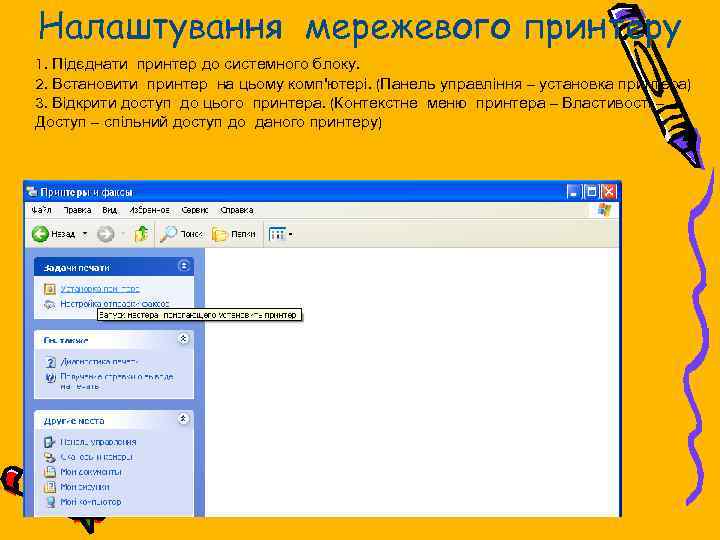Collapse the Другие места panel

point(183,419)
